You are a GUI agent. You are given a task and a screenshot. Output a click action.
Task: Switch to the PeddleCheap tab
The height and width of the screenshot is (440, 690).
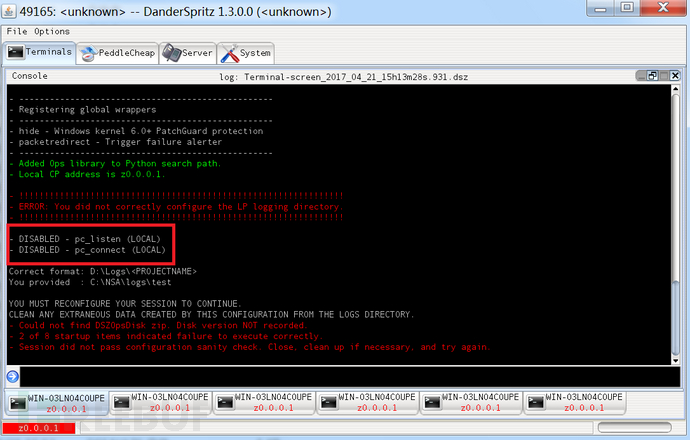[x=117, y=53]
